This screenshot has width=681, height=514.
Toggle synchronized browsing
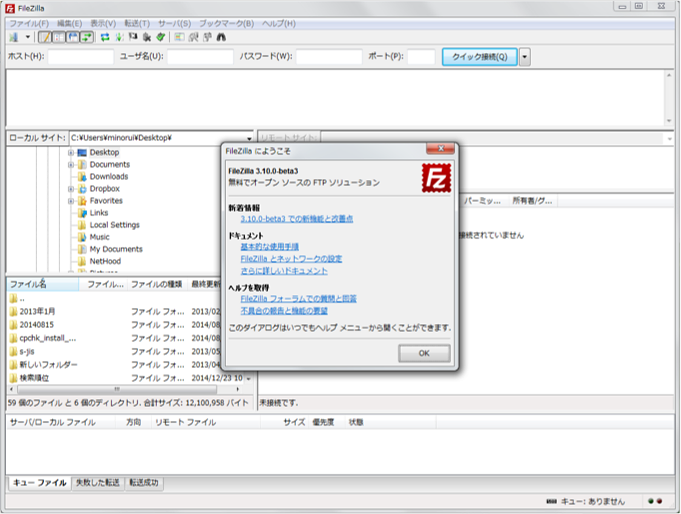click(x=208, y=37)
